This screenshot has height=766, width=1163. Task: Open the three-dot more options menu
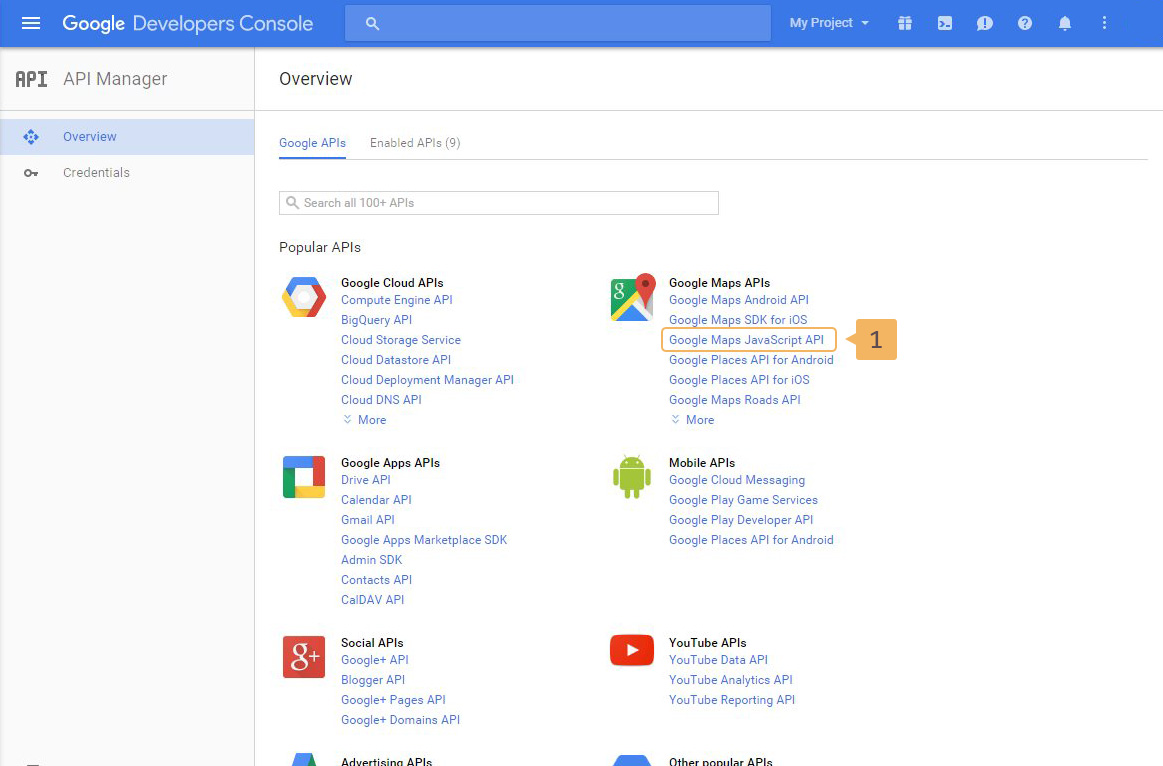point(1105,23)
